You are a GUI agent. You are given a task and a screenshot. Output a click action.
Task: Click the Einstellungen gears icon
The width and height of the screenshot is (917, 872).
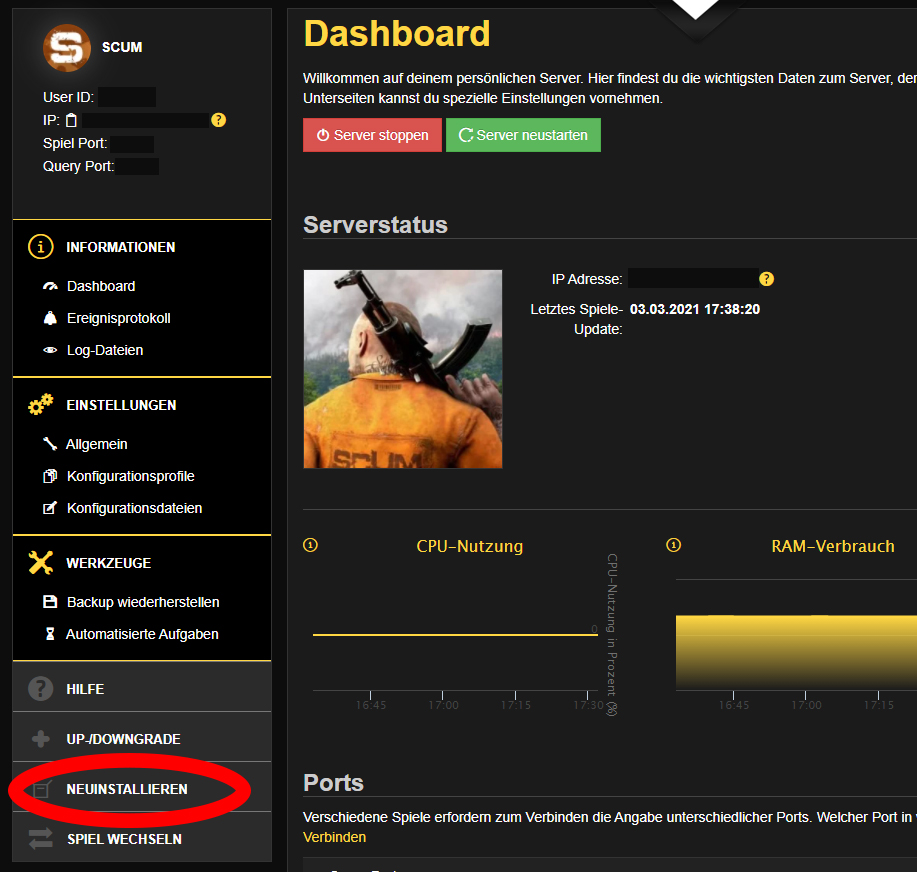click(40, 405)
